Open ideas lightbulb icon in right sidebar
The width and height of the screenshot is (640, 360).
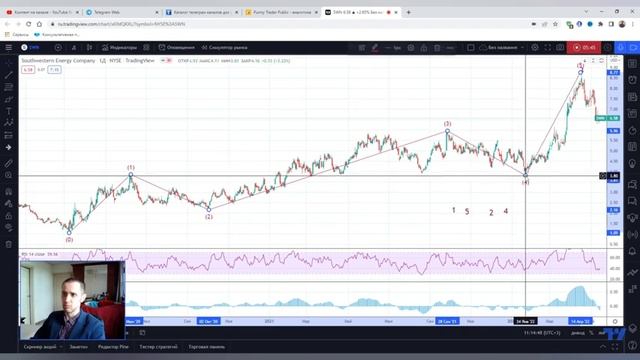632,163
